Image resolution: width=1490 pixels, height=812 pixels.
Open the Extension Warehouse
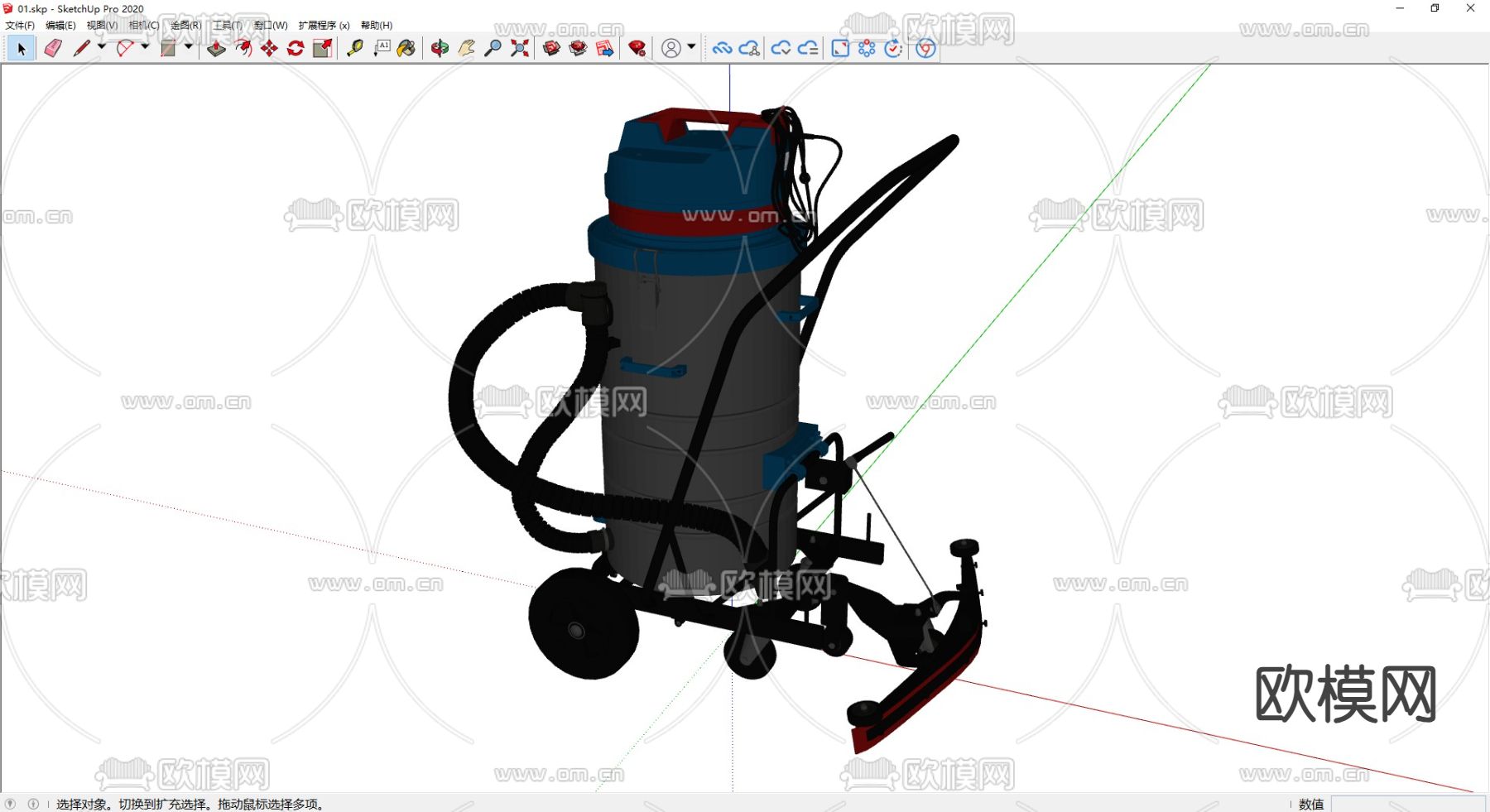(x=637, y=49)
